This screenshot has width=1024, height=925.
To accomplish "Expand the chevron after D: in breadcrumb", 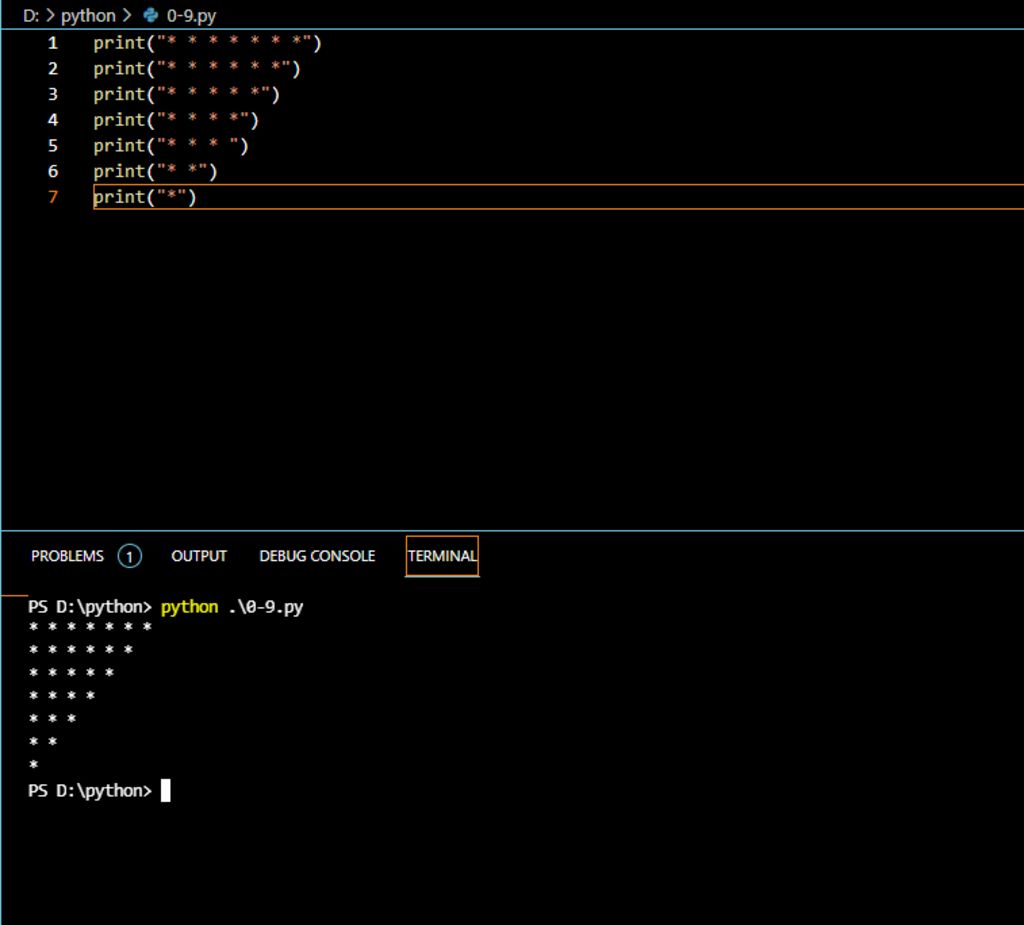I will click(x=50, y=15).
